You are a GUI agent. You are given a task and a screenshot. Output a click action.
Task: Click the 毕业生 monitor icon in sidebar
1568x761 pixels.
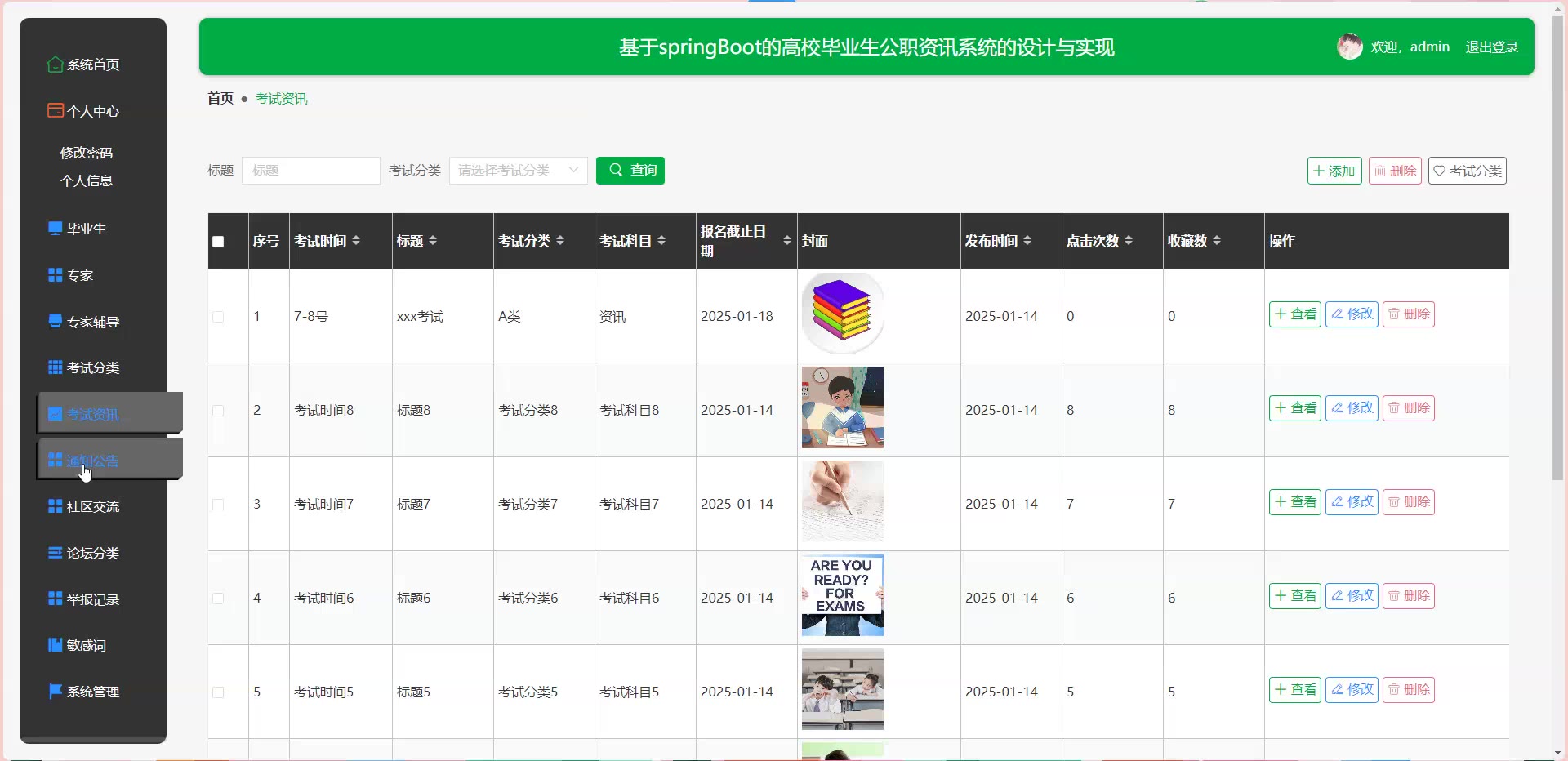point(55,229)
